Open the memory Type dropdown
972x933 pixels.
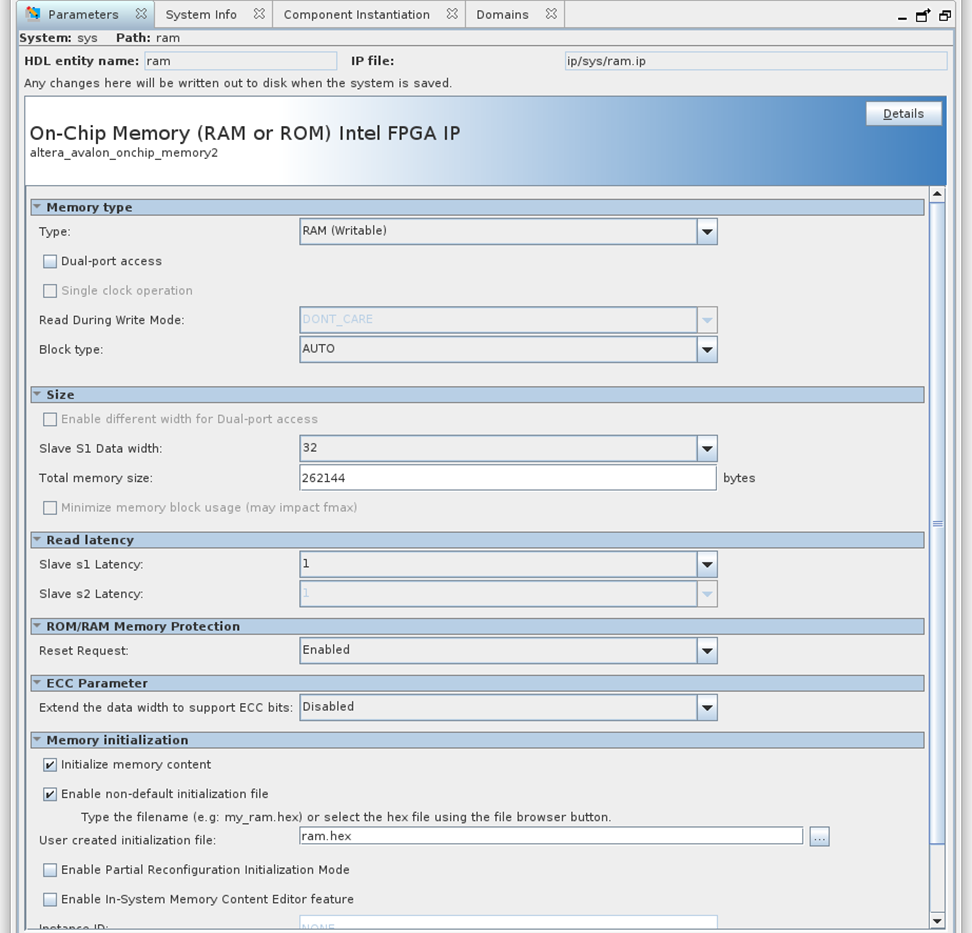pos(707,232)
